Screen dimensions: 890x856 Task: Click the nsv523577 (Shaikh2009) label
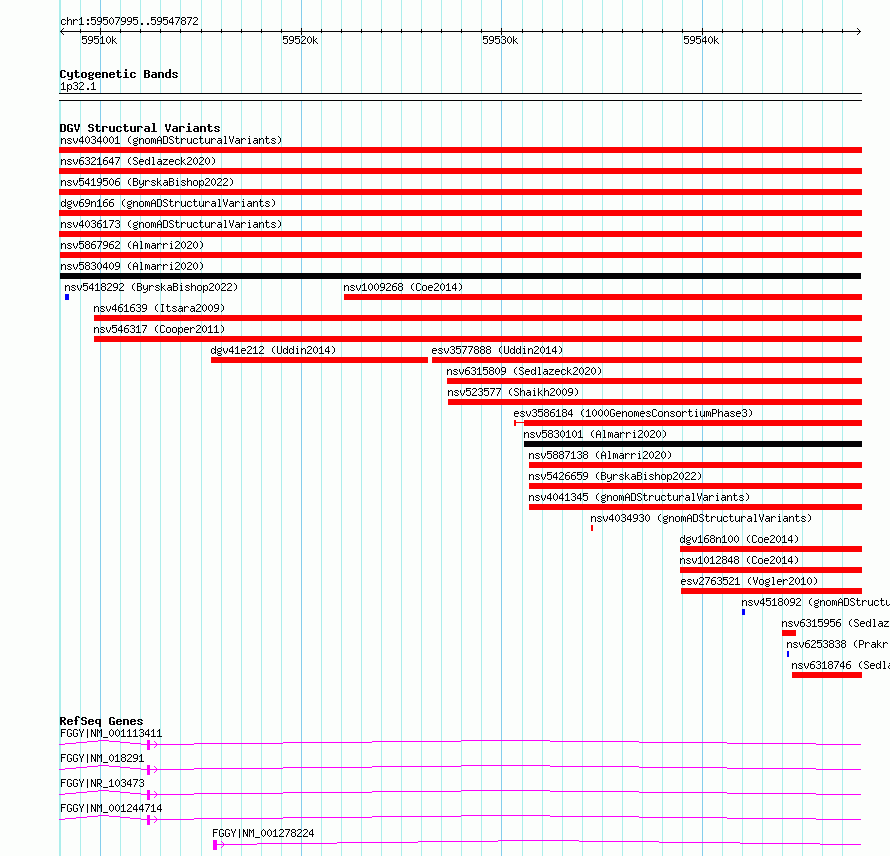[513, 392]
